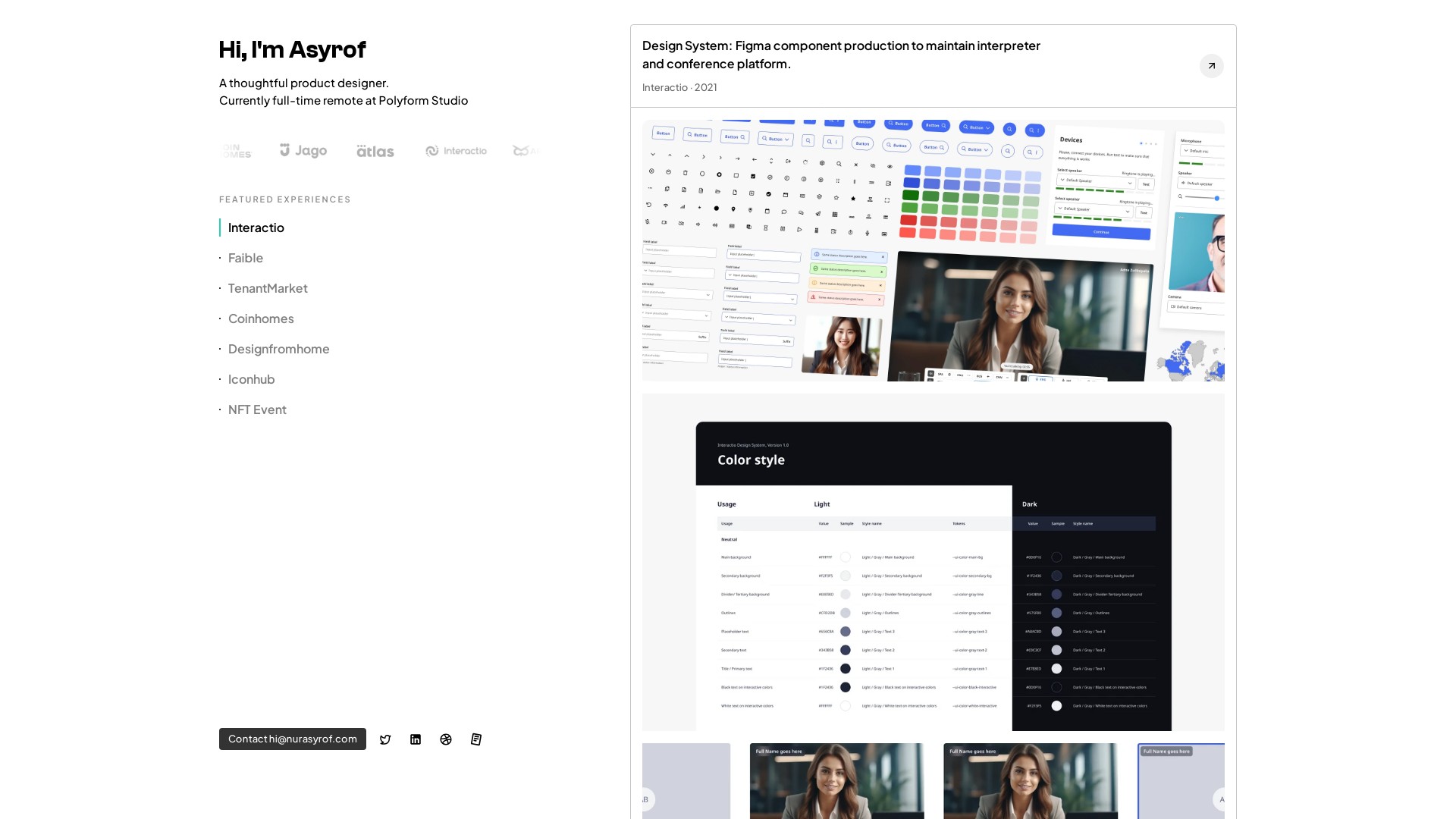The image size is (1456, 819).
Task: Open the Dribbble profile icon
Action: click(x=446, y=739)
